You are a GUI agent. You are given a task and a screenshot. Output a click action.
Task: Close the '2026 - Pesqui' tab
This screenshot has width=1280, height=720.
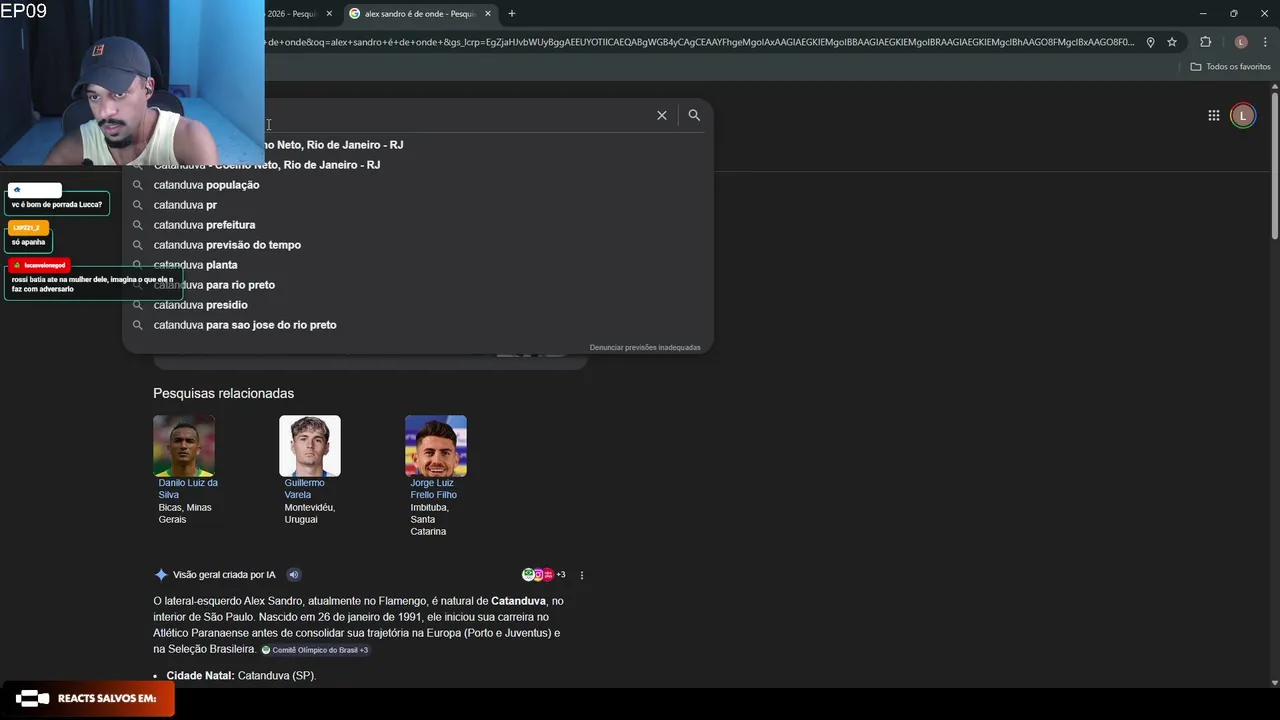click(x=329, y=14)
